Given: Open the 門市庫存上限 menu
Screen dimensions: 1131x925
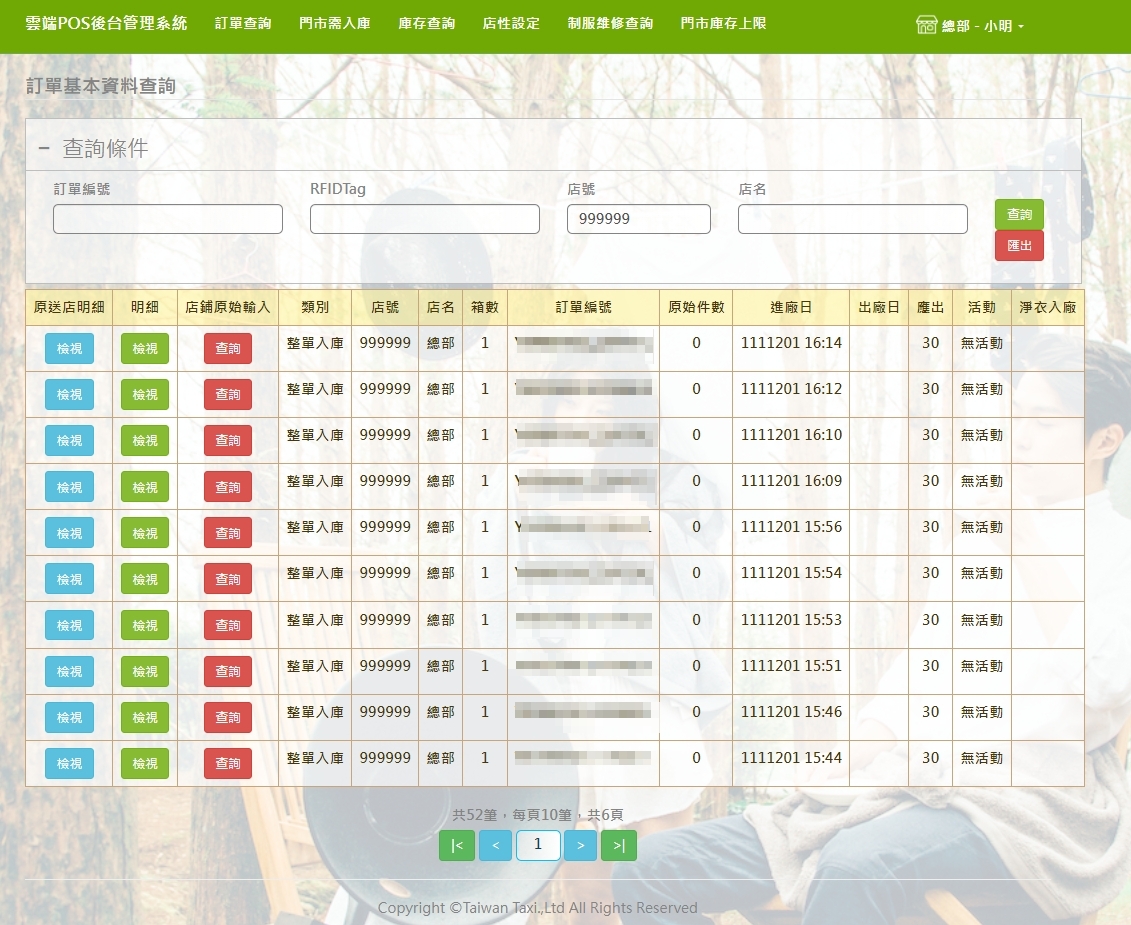Looking at the screenshot, I should click(x=723, y=23).
